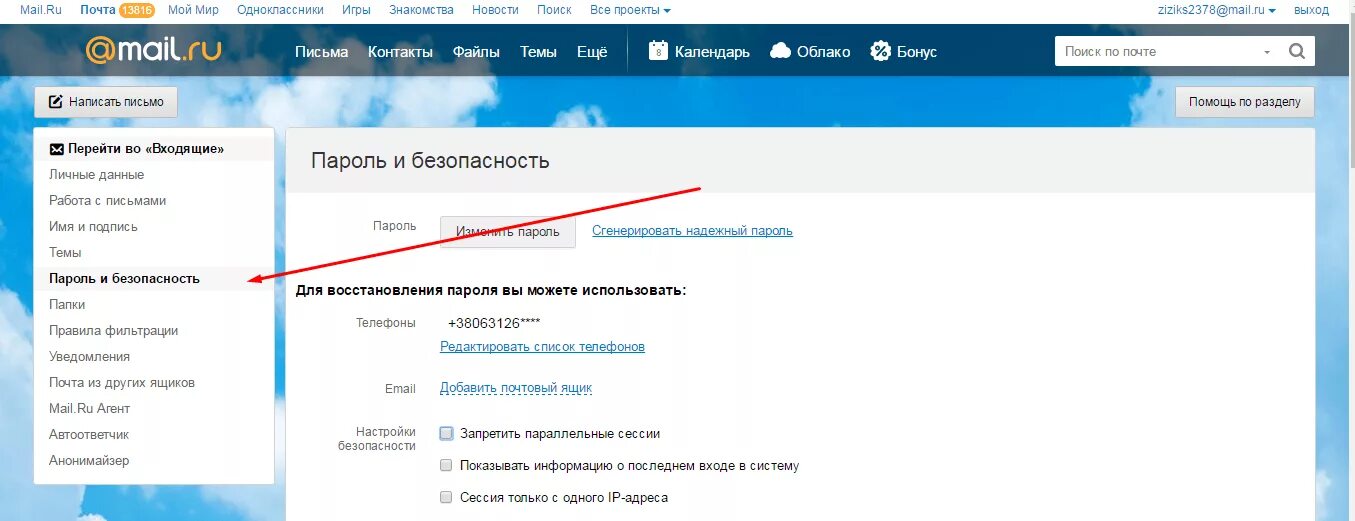Open the search options dropdown arrow
This screenshot has height=521, width=1355.
1267,52
